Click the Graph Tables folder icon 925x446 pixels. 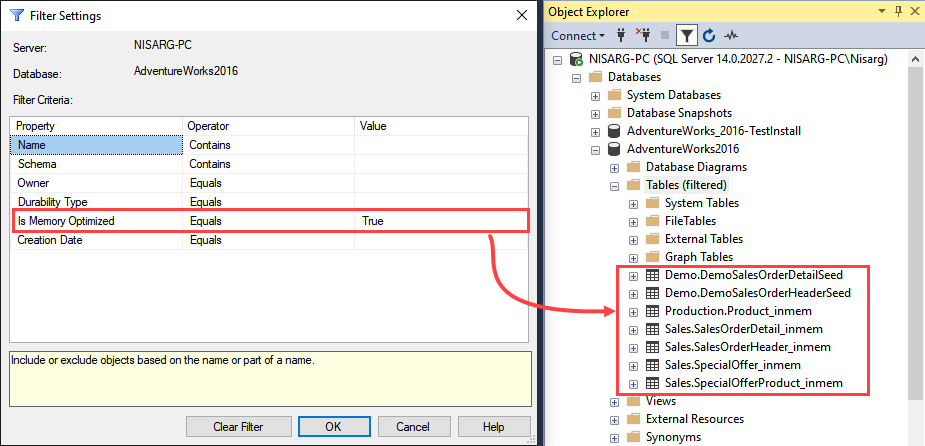(x=652, y=257)
